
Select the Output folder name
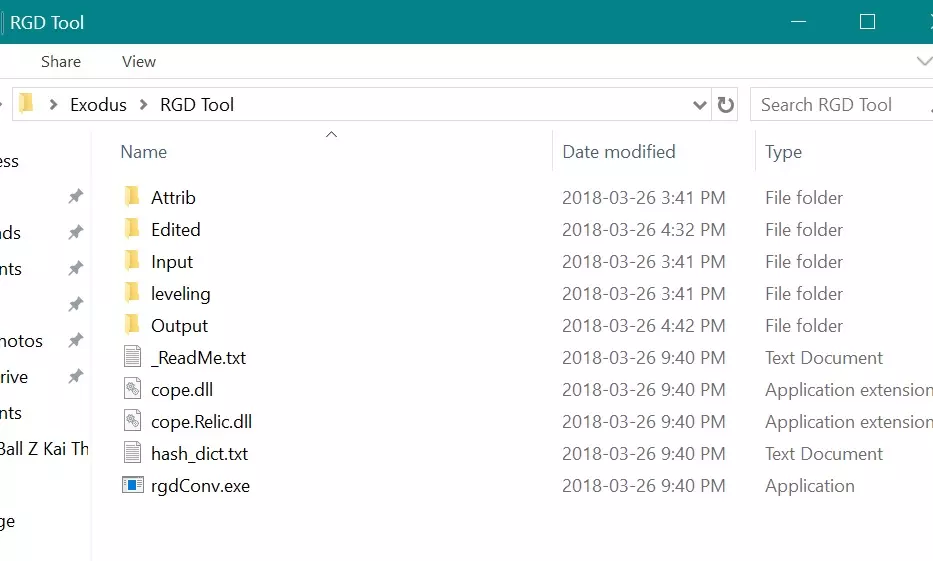pyautogui.click(x=179, y=326)
